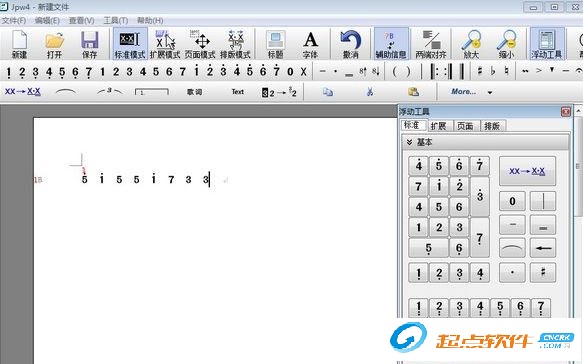Convert grace note with 32→²2 tool
The width and height of the screenshot is (583, 364).
coord(279,92)
